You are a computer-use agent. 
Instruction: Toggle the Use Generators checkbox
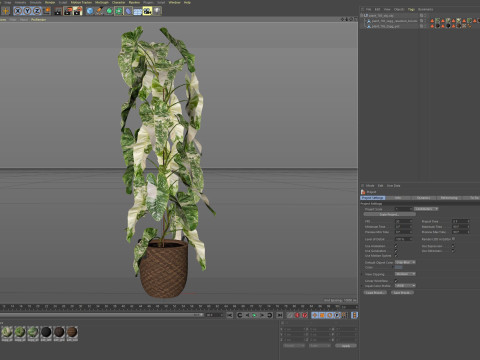coord(396,251)
